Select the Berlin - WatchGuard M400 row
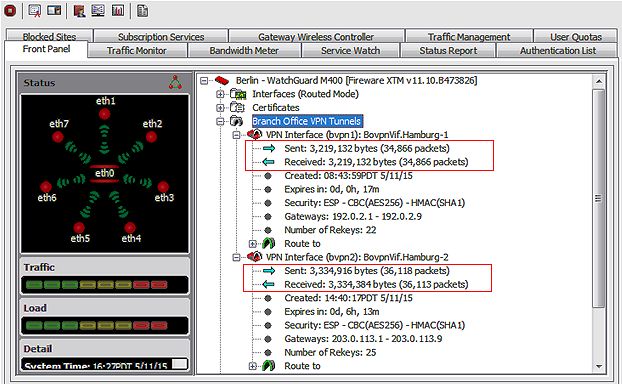This screenshot has height=384, width=622. click(356, 81)
